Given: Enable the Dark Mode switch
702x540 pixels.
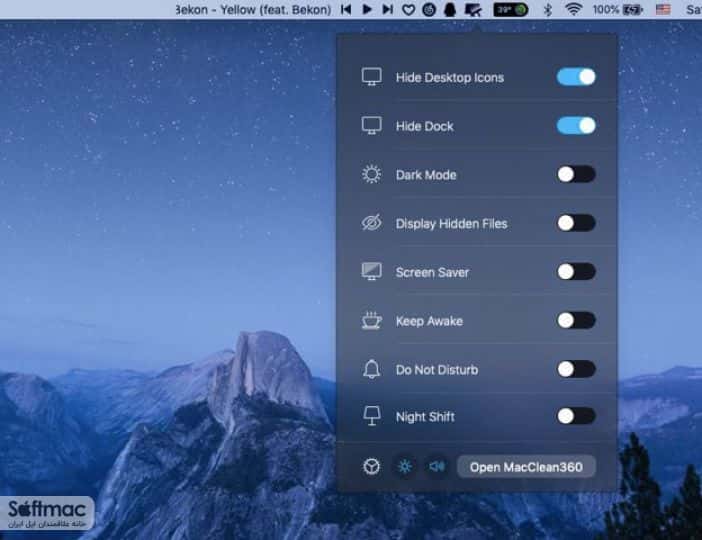Looking at the screenshot, I should tap(576, 174).
